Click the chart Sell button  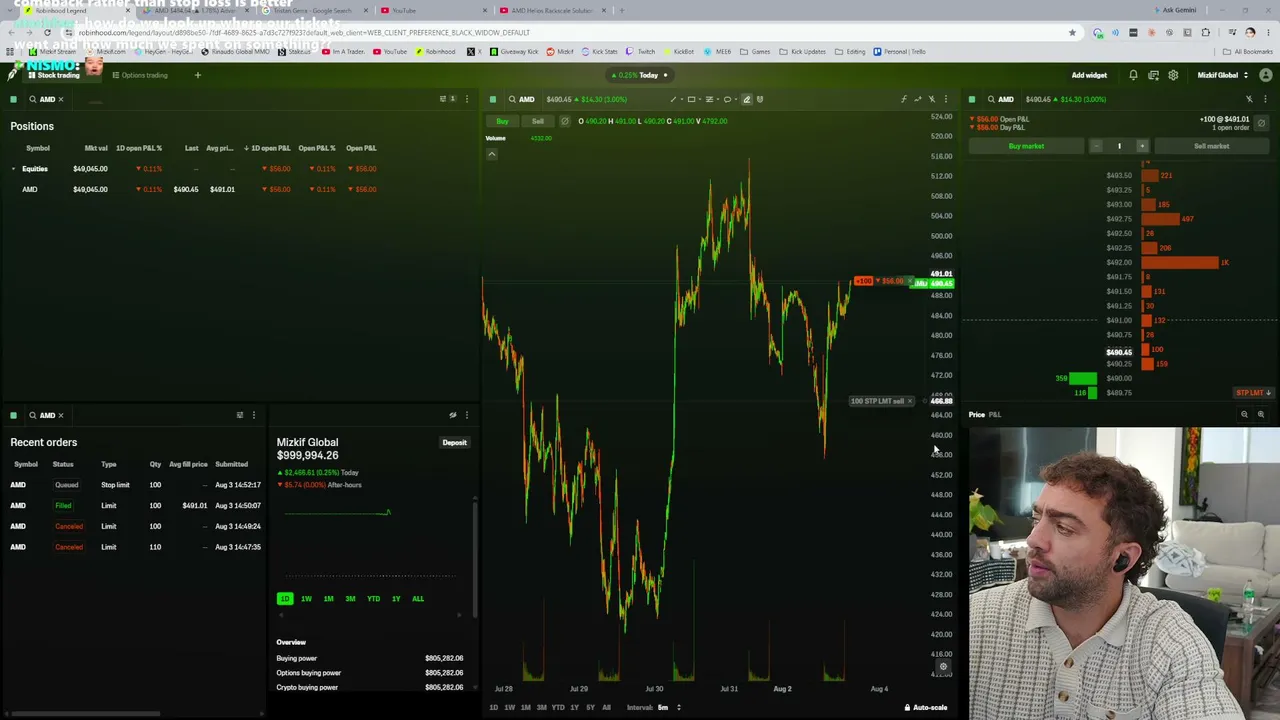(538, 121)
